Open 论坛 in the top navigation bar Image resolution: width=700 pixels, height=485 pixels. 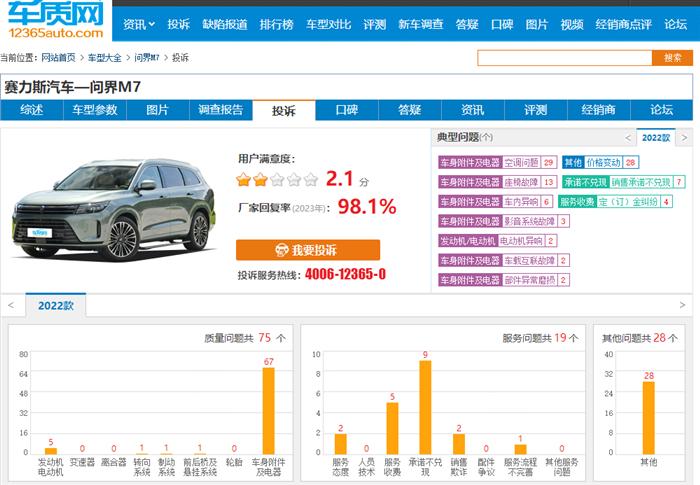tap(675, 24)
